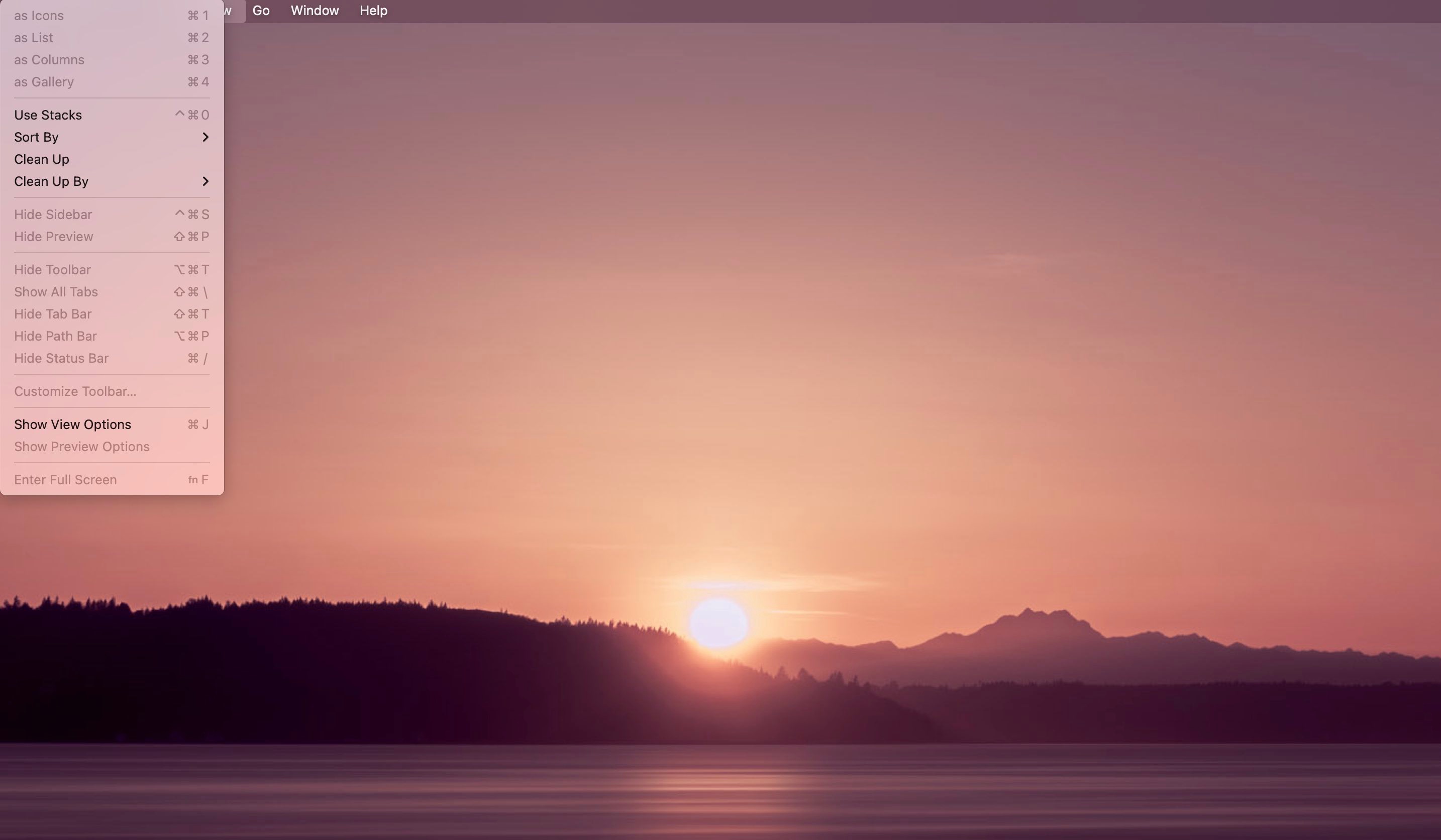1441x840 pixels.
Task: Choose Clean Up from View menu
Action: pyautogui.click(x=42, y=159)
